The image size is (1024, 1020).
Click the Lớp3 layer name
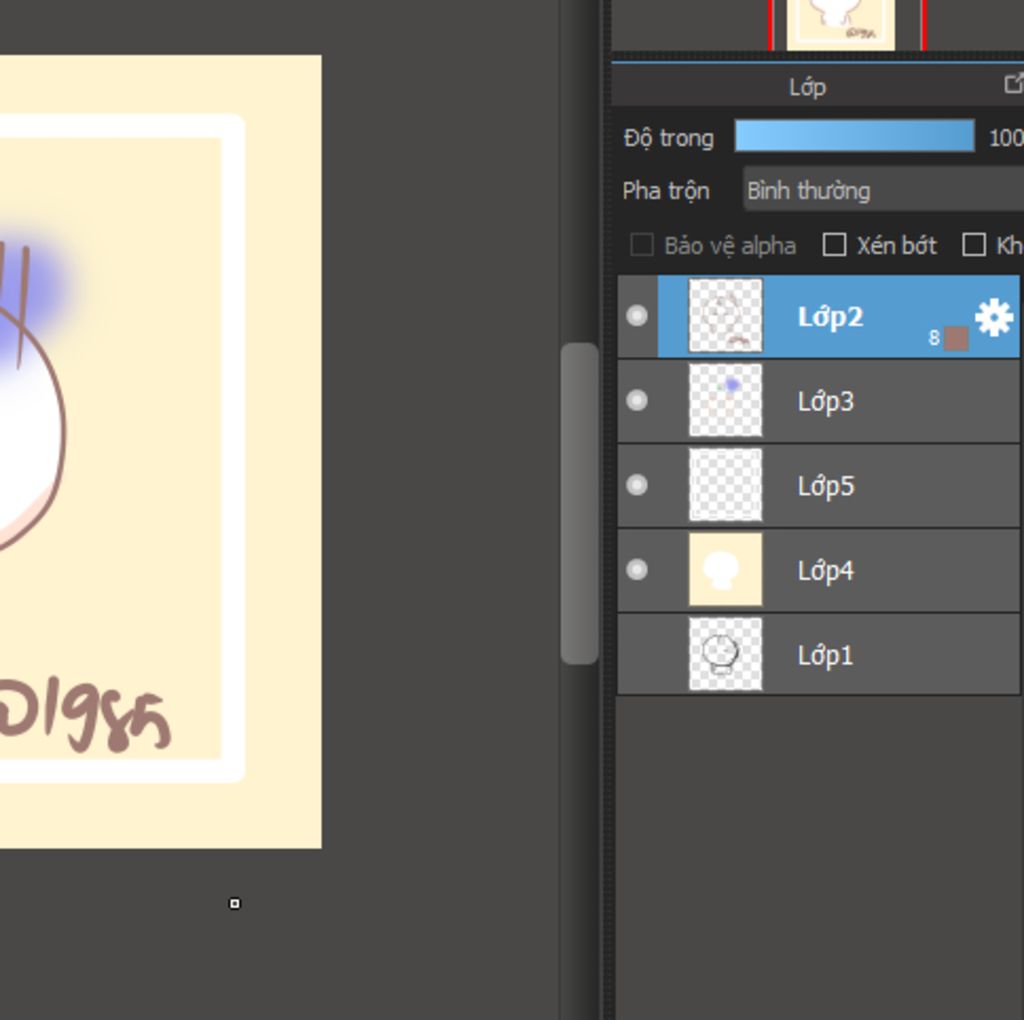(825, 402)
